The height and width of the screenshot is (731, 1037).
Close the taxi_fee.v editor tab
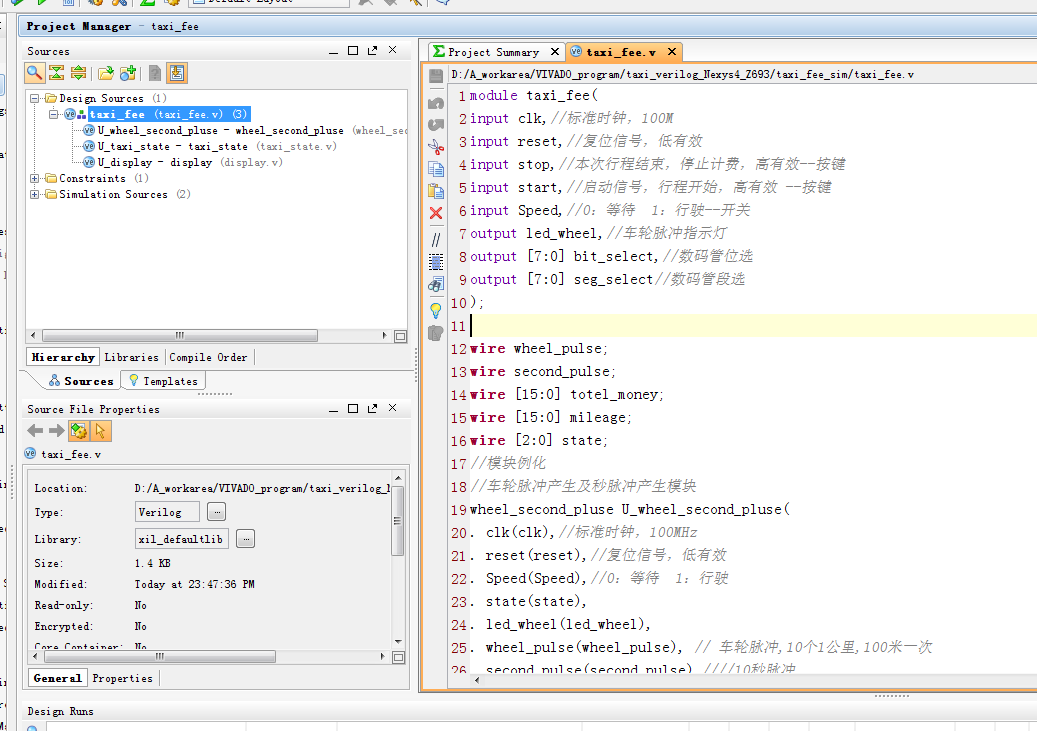tap(672, 52)
